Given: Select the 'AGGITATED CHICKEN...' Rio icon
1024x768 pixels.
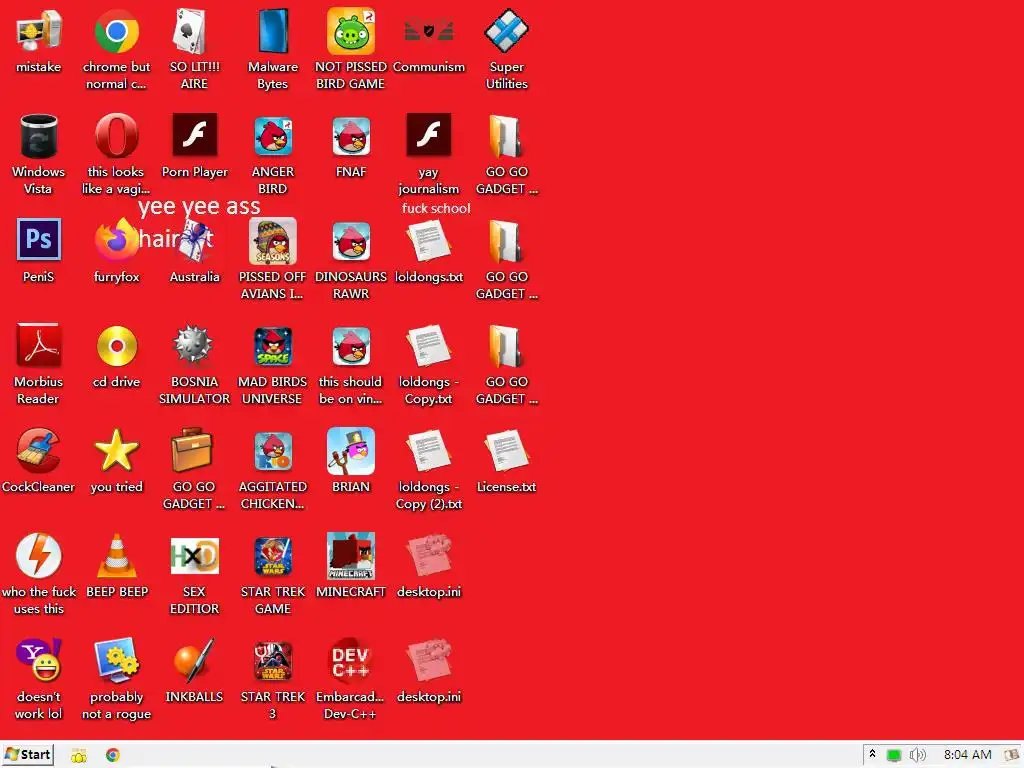Looking at the screenshot, I should (x=272, y=451).
